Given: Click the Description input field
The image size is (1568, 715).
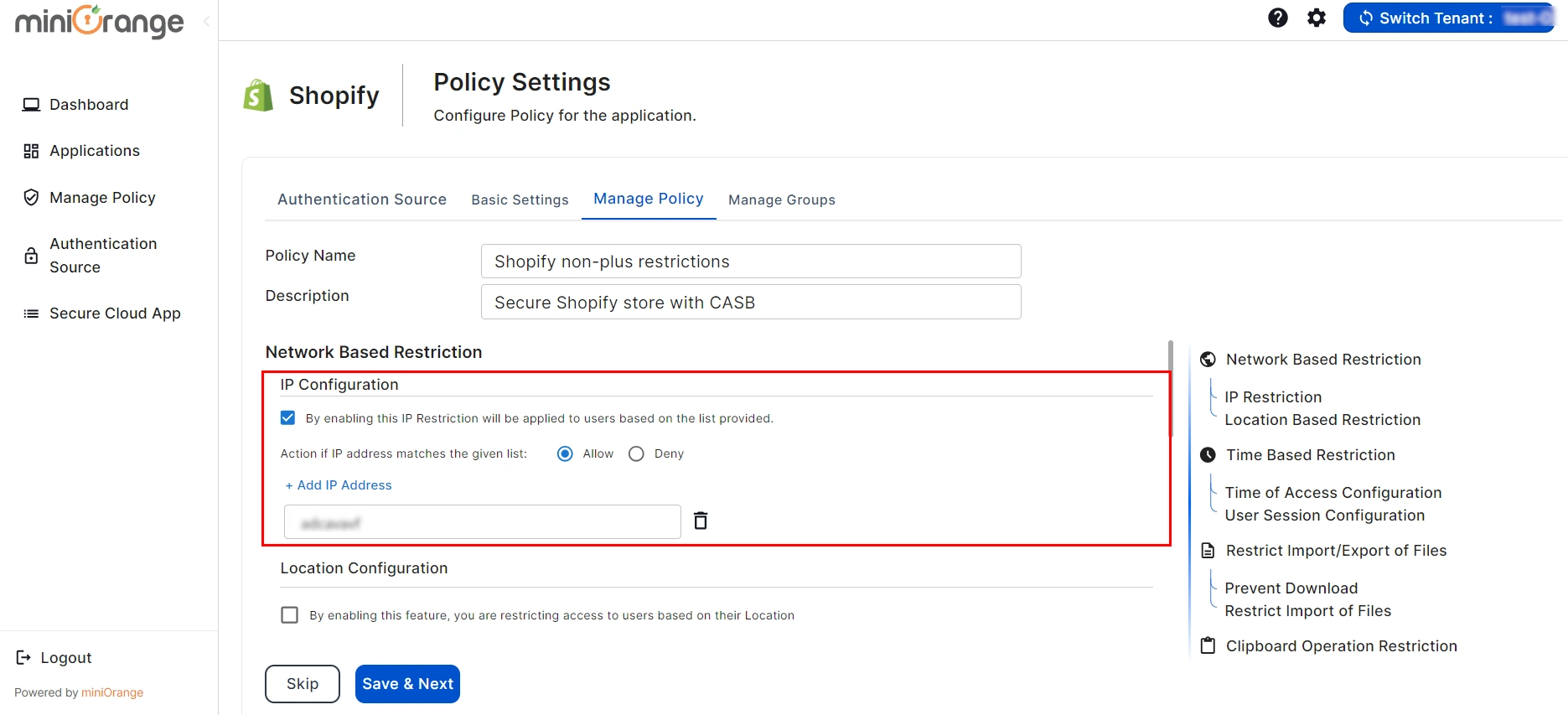Looking at the screenshot, I should click(x=751, y=302).
